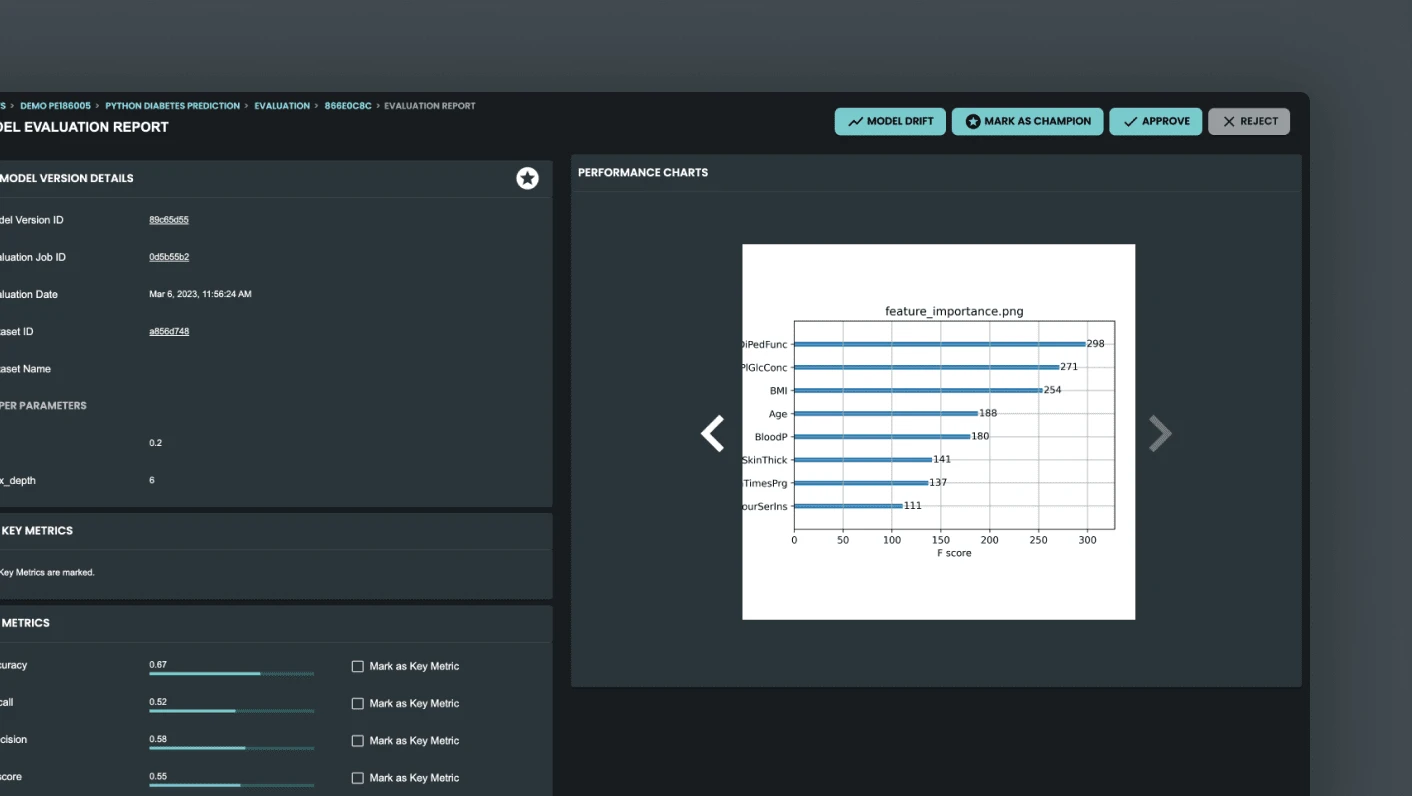The width and height of the screenshot is (1412, 796).
Task: Click the depth hyperparameter value 6
Action: tap(152, 480)
